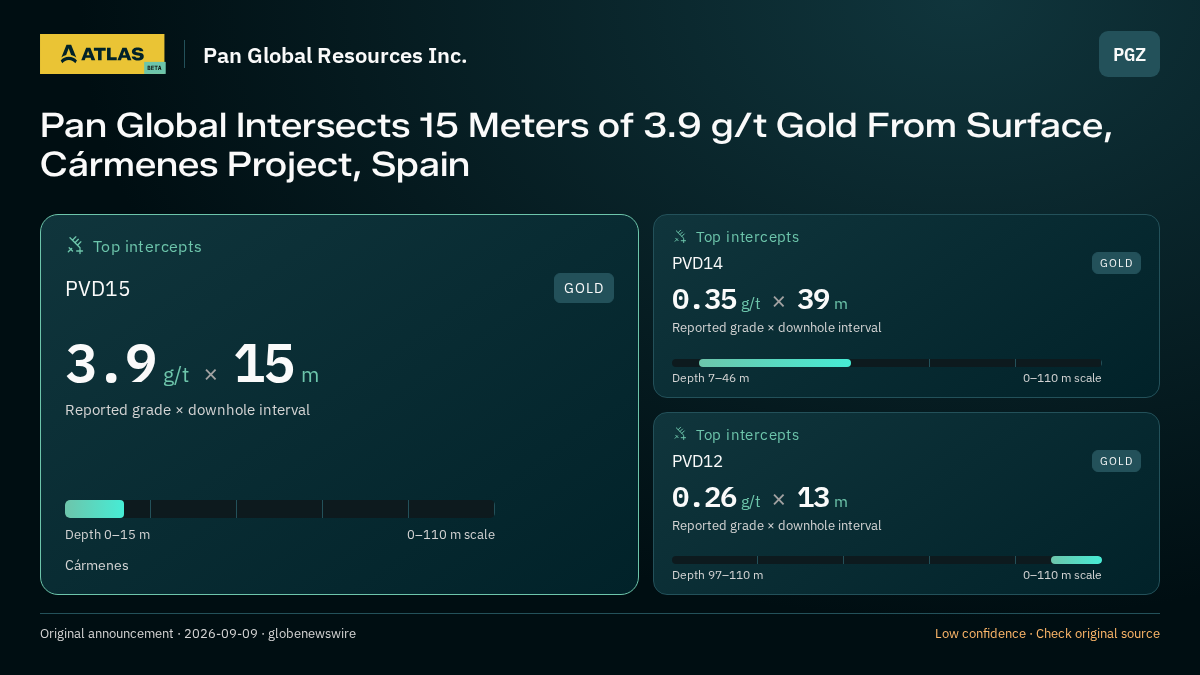
Task: Click 0–110 m scale label in PVD15 card
Action: coord(451,534)
